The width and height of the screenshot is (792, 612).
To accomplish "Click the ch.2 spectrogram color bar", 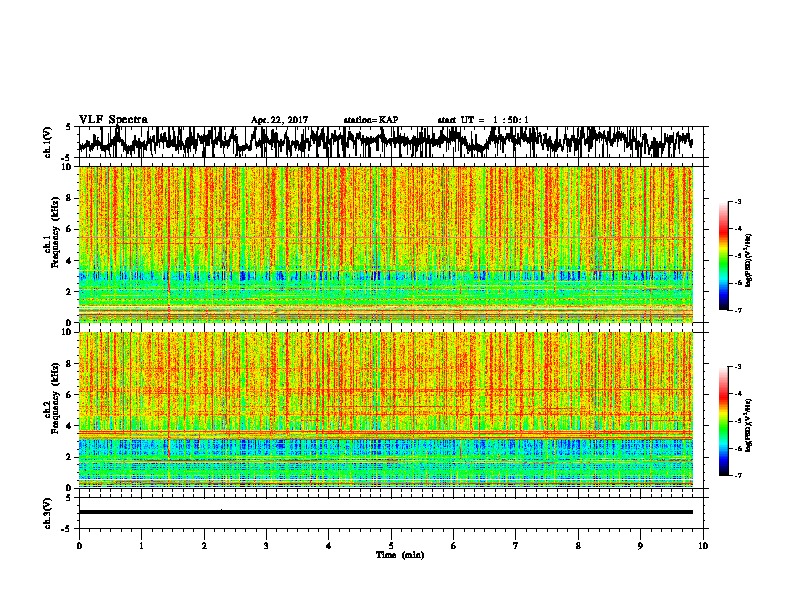I will coord(723,421).
